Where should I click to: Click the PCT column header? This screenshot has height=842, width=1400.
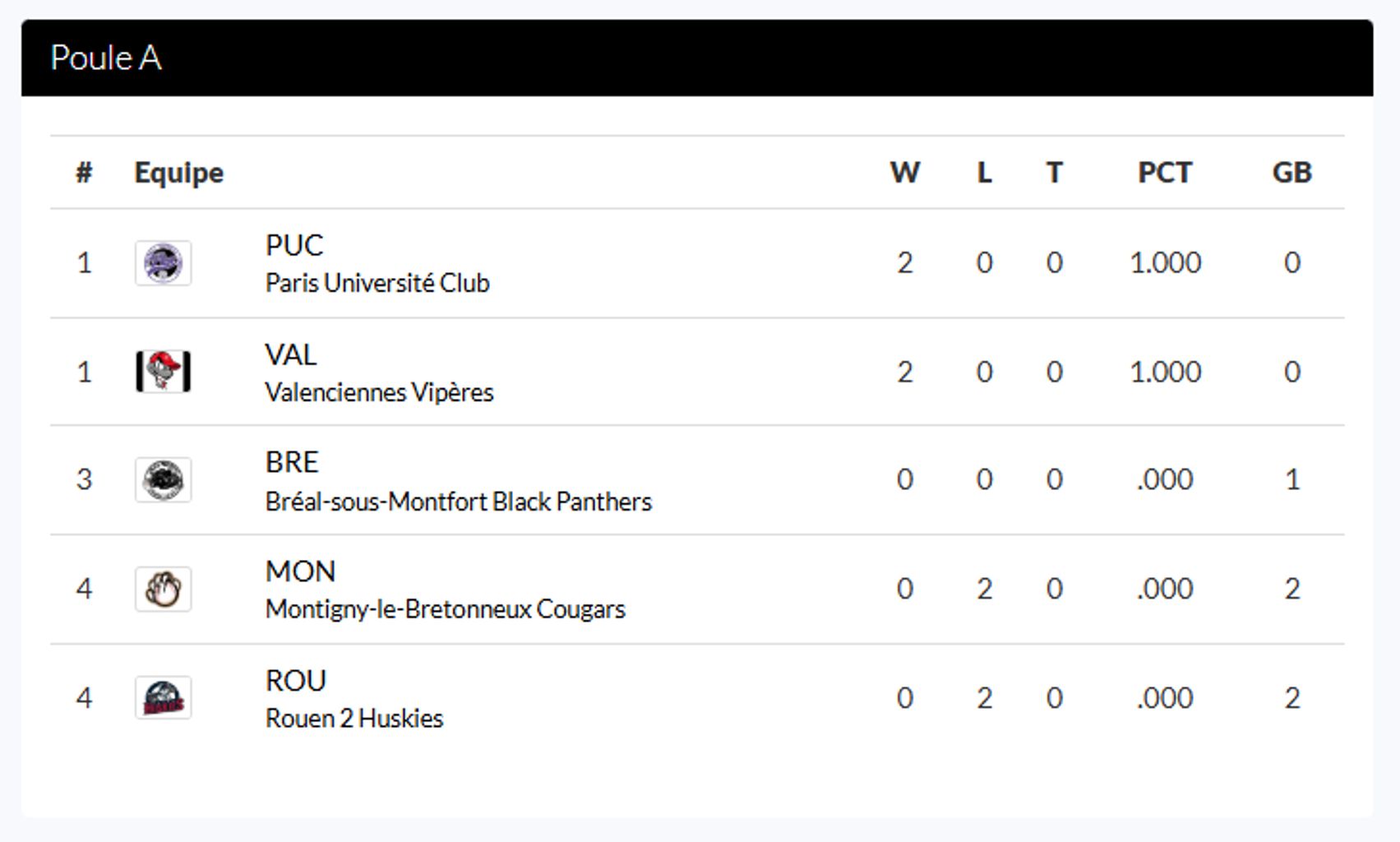click(x=1165, y=173)
